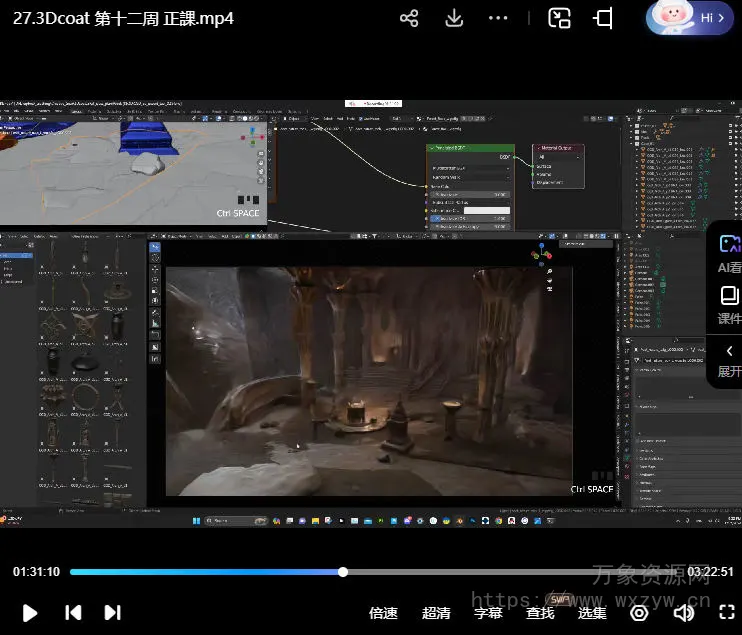
Task: Play the paused video
Action: click(x=30, y=612)
